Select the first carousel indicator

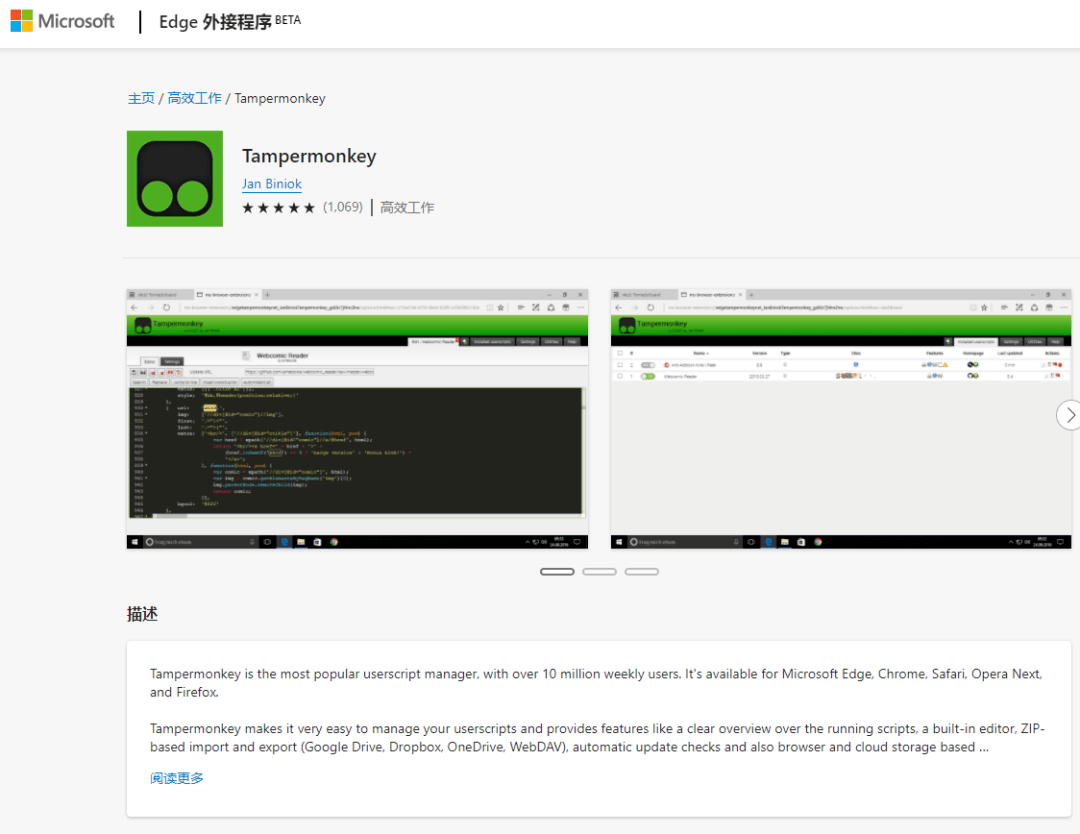pyautogui.click(x=557, y=571)
